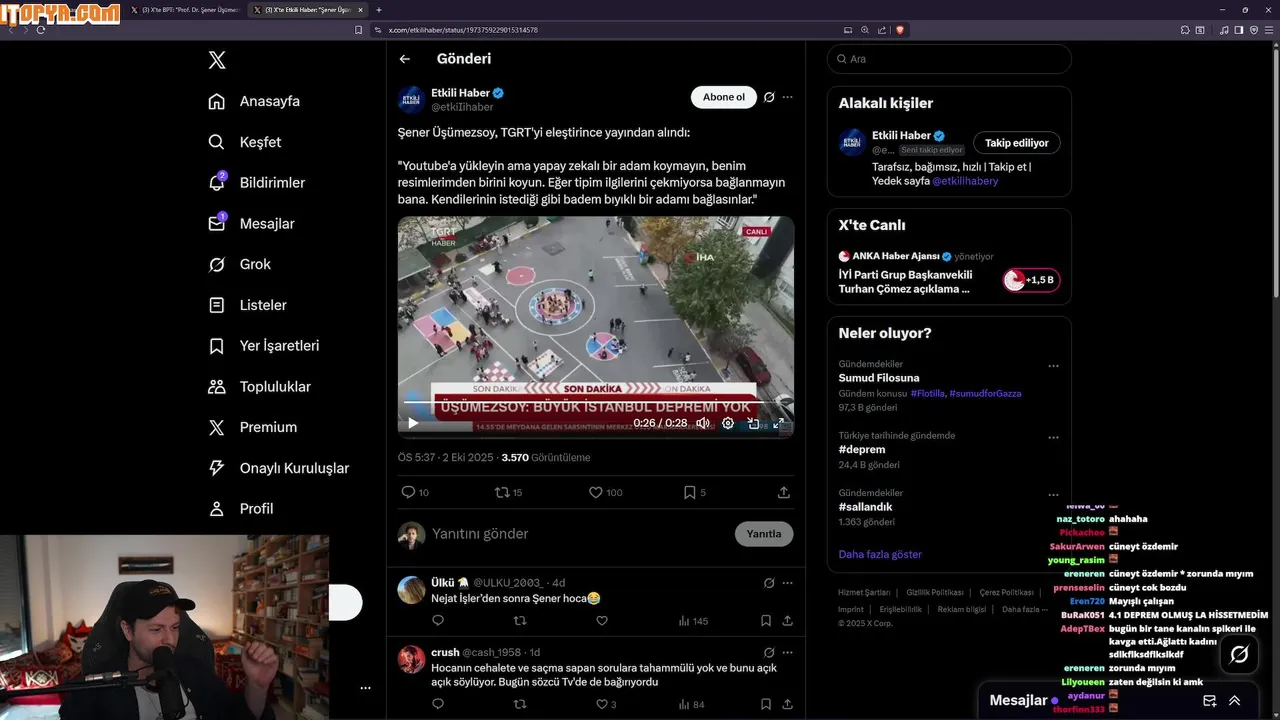
Task: Open Keşfet in the sidebar
Action: point(245,142)
